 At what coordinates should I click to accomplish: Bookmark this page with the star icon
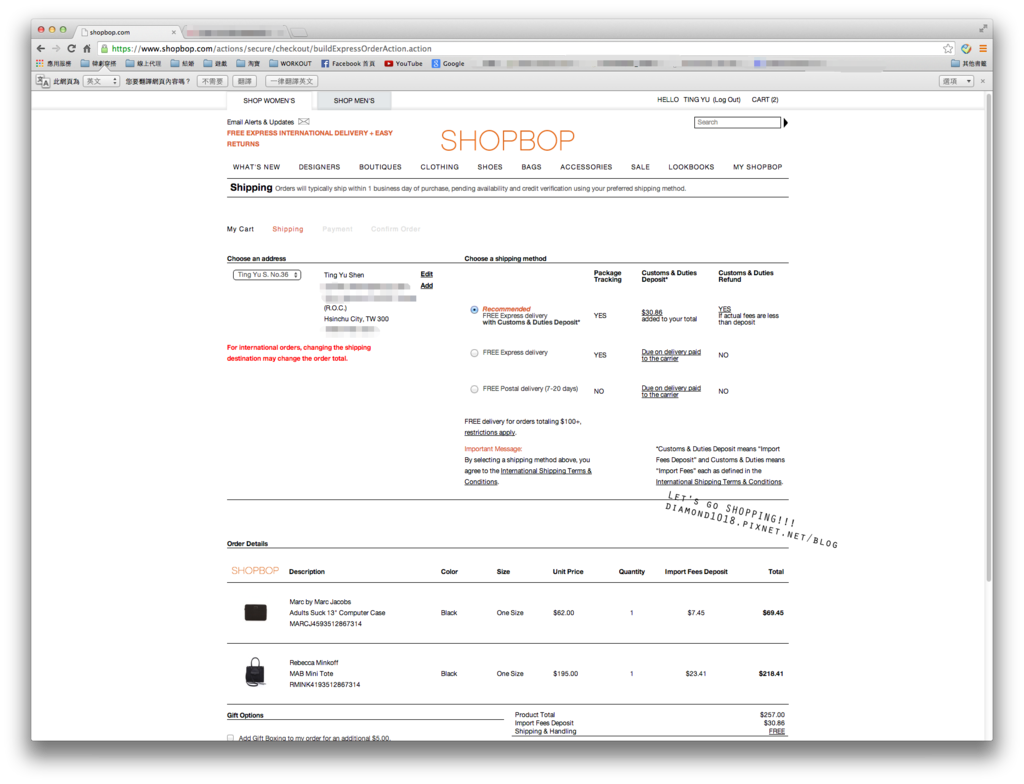pyautogui.click(x=948, y=48)
